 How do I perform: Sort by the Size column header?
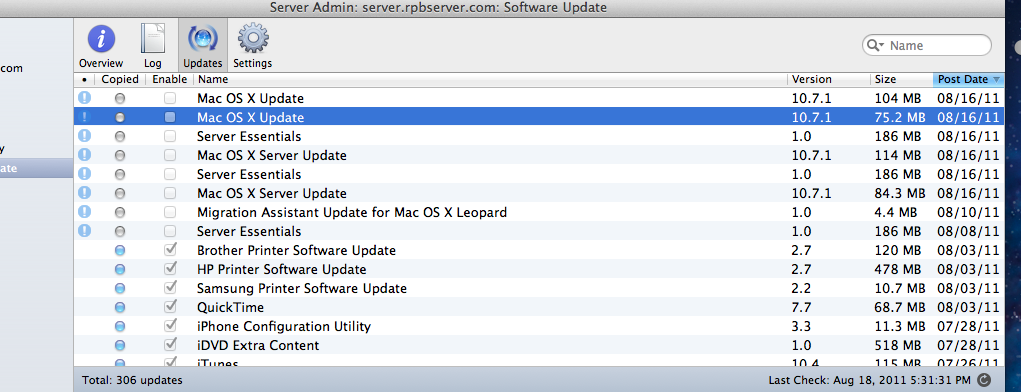(x=901, y=79)
